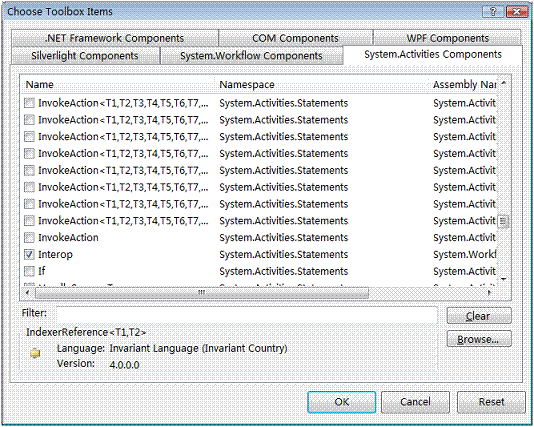The height and width of the screenshot is (427, 534).
Task: Click the IndexerReference<T1,T2> details label
Action: tap(86, 332)
